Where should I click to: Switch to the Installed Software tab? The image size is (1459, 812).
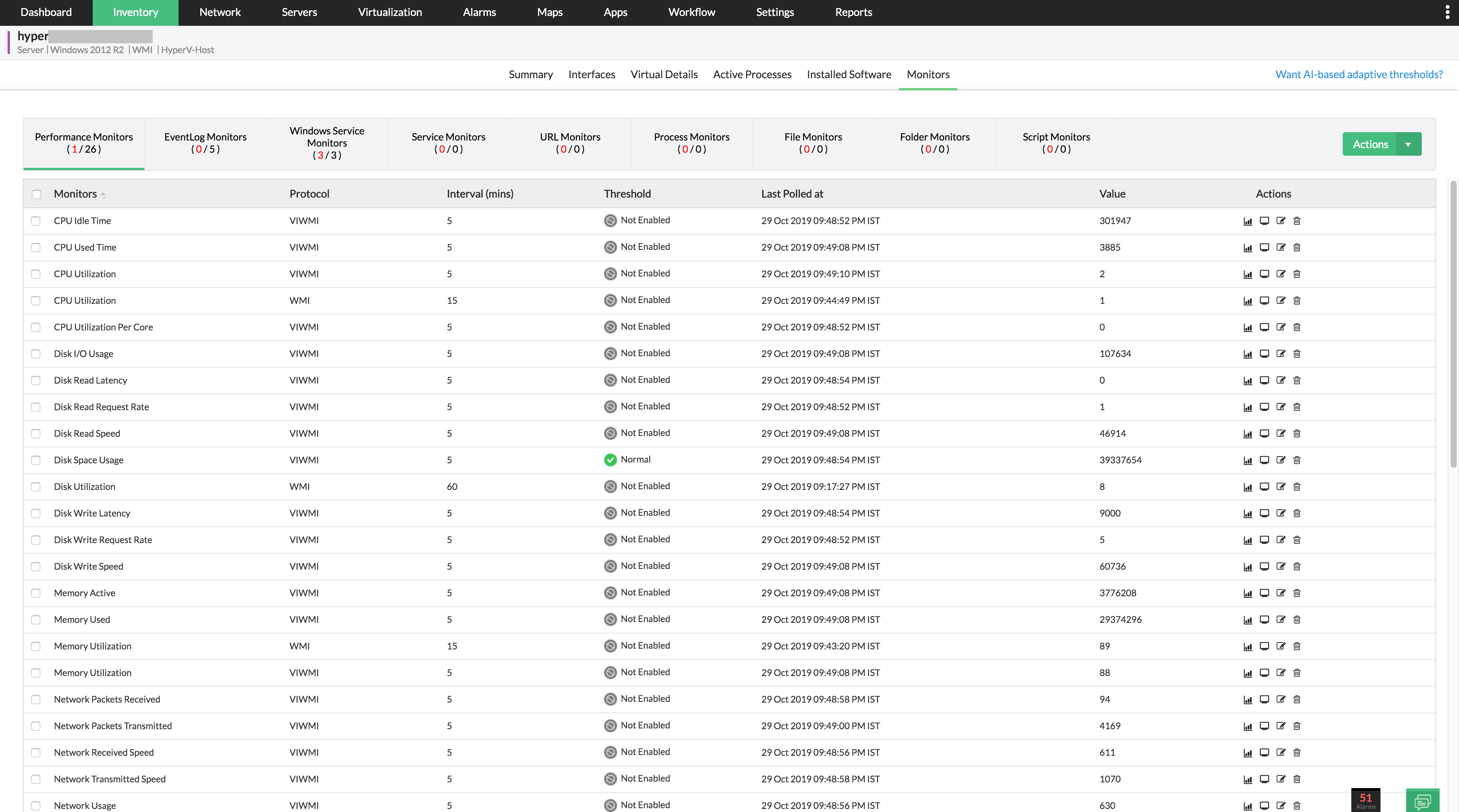(x=848, y=74)
